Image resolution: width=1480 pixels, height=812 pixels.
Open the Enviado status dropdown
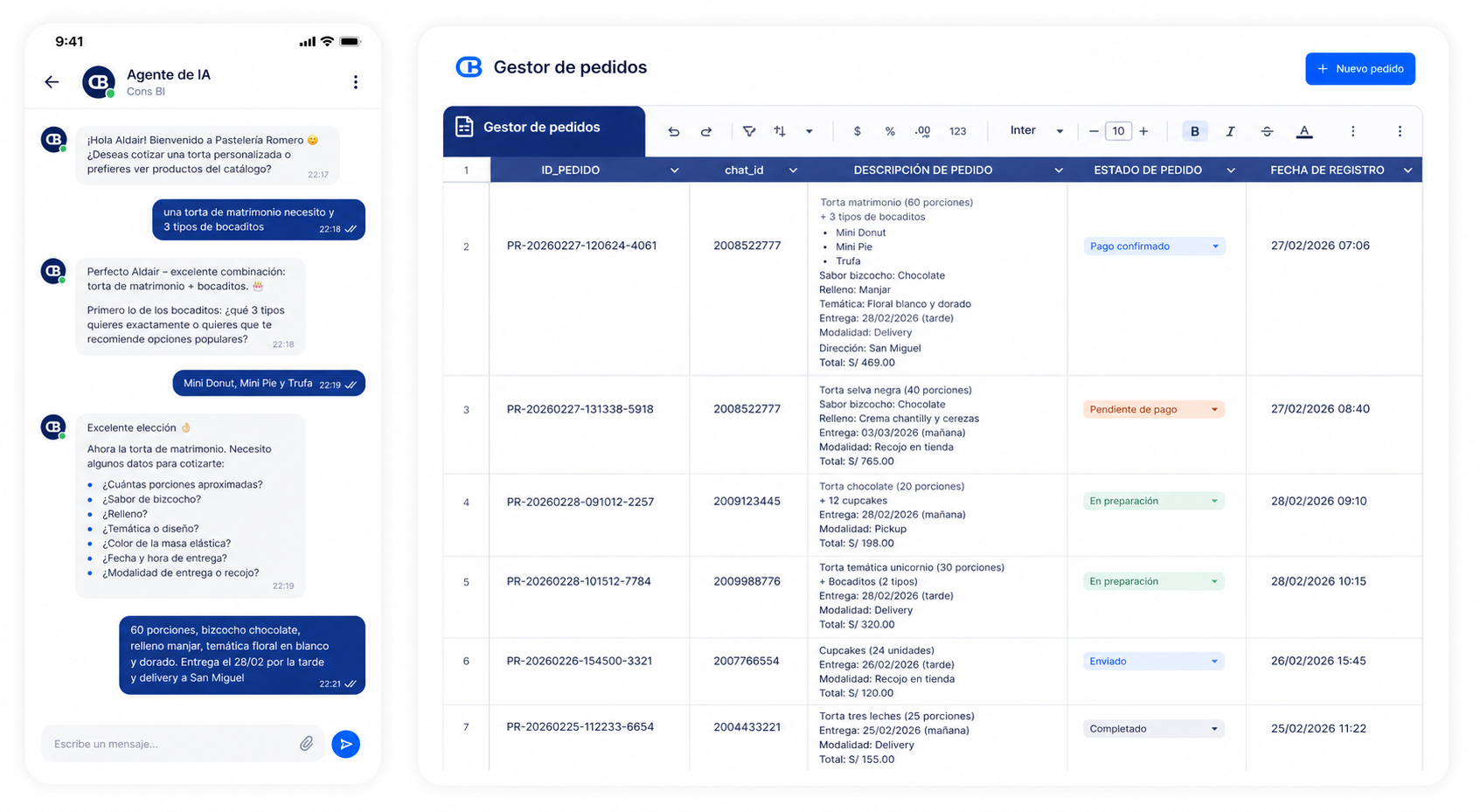pos(1154,661)
